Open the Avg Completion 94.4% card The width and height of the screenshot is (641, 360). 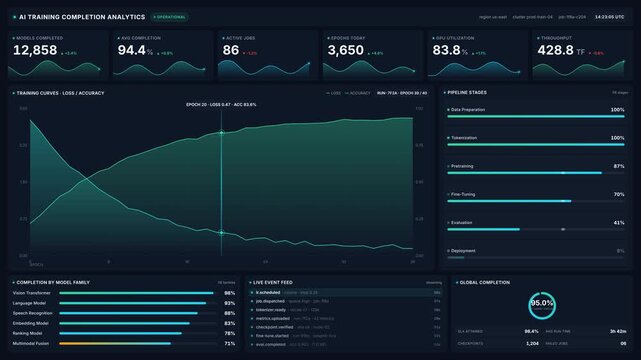(x=163, y=55)
